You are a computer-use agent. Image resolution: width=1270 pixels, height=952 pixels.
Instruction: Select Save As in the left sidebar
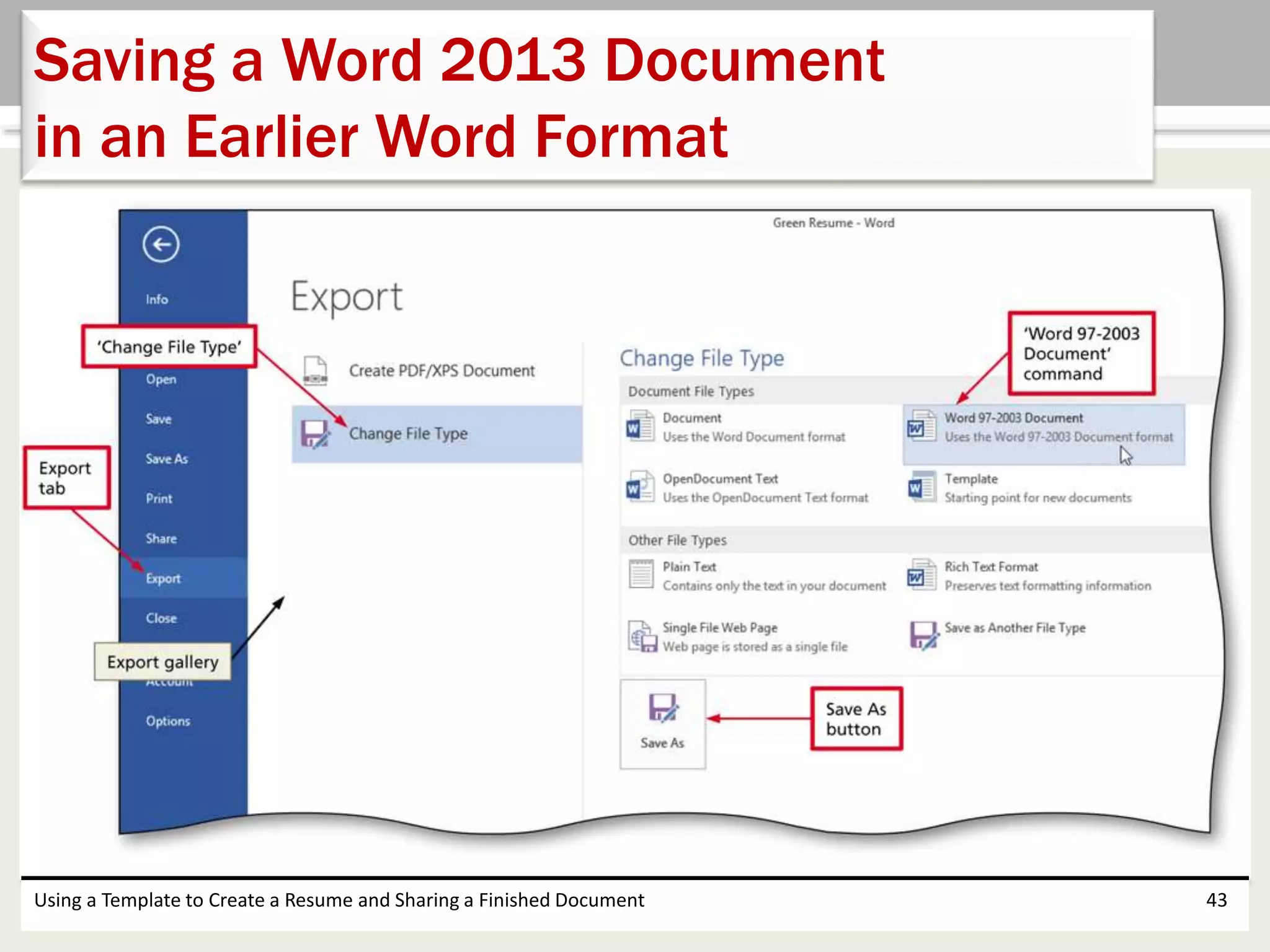click(x=167, y=459)
